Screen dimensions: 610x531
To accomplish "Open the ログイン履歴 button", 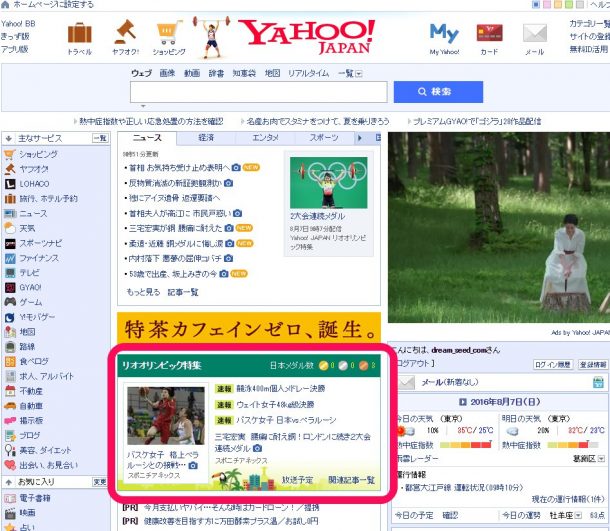I will coord(552,365).
